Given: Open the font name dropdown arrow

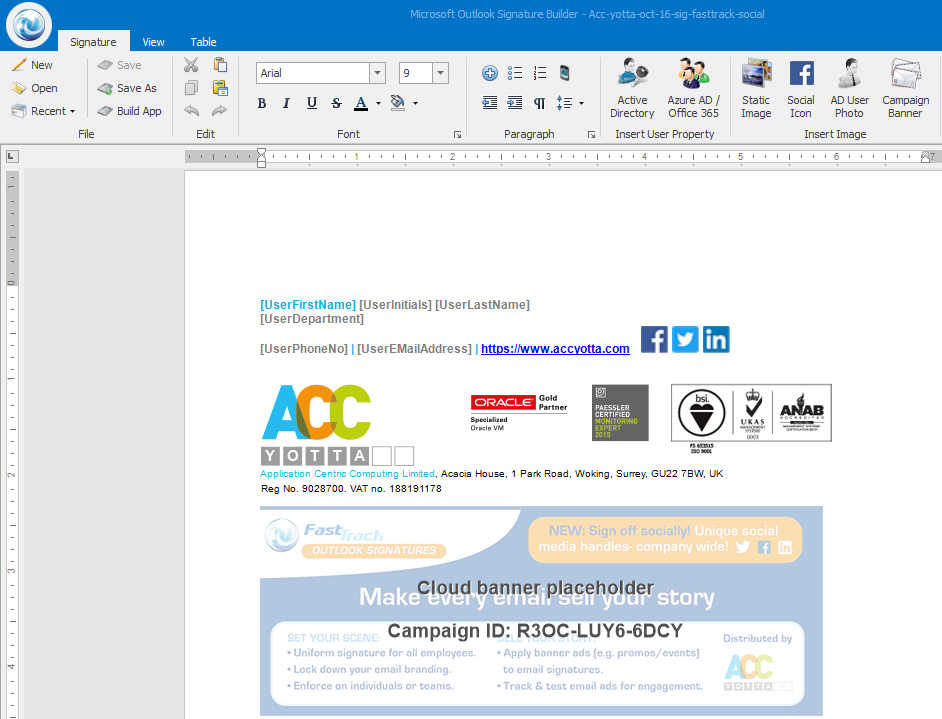Looking at the screenshot, I should [377, 73].
